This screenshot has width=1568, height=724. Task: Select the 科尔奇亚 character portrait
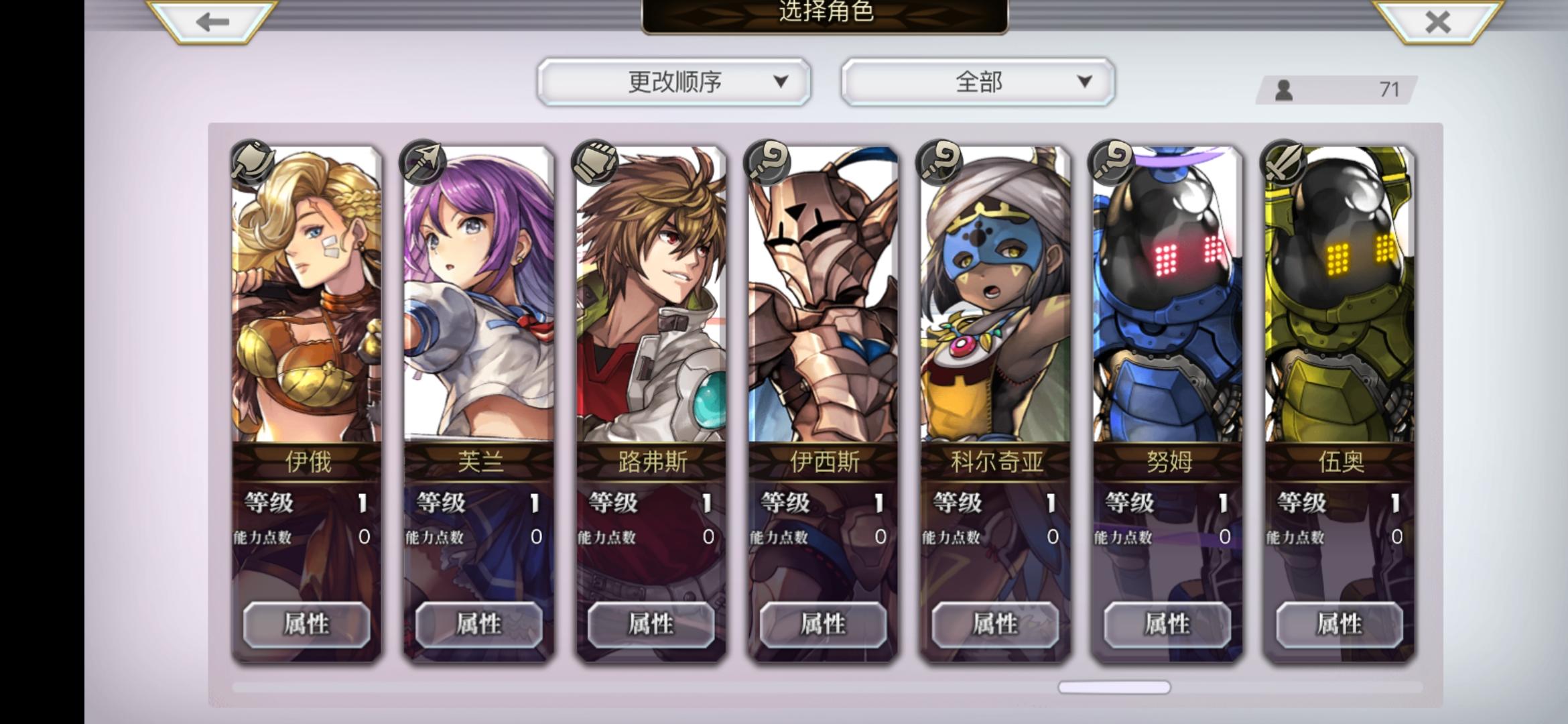click(995, 295)
